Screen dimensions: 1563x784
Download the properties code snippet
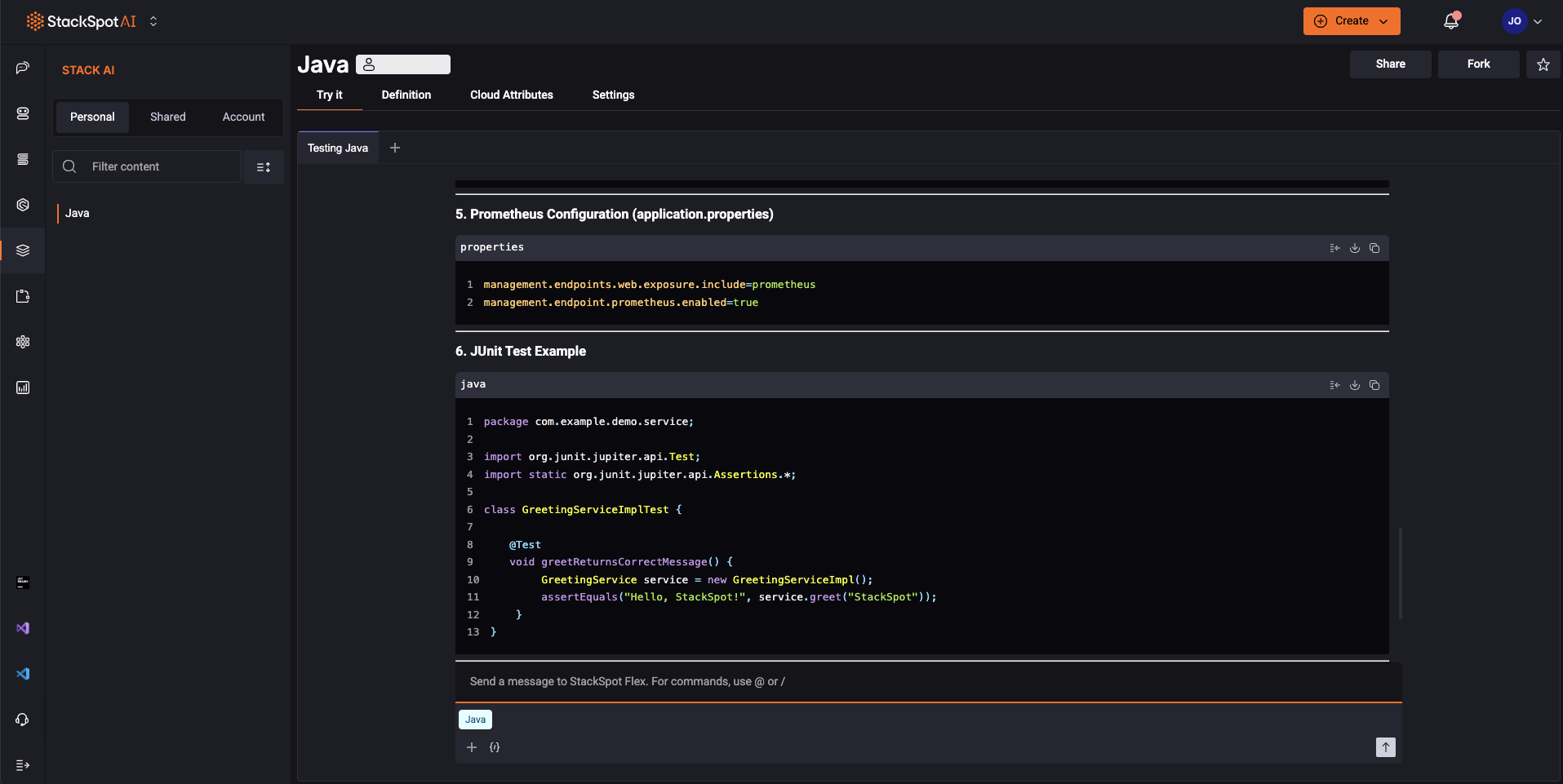pyautogui.click(x=1355, y=248)
